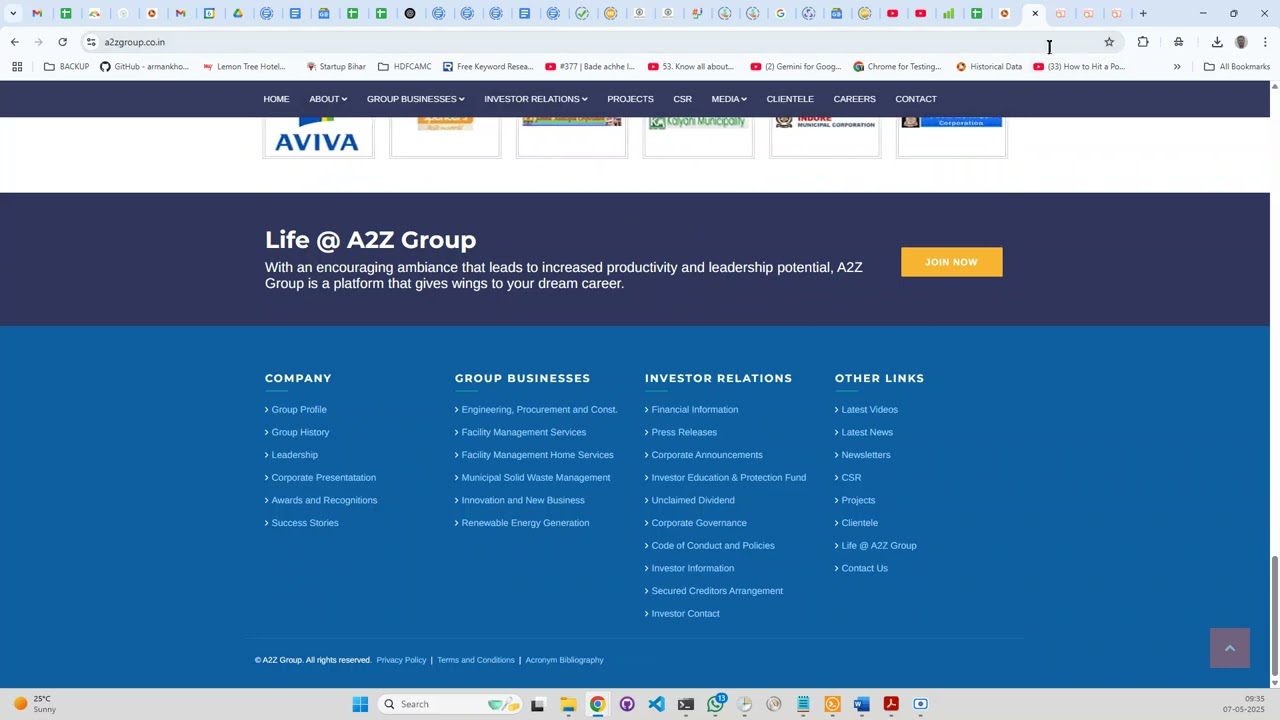Viewport: 1280px width, 720px height.
Task: Open the Historical Data bookmark
Action: [x=988, y=67]
